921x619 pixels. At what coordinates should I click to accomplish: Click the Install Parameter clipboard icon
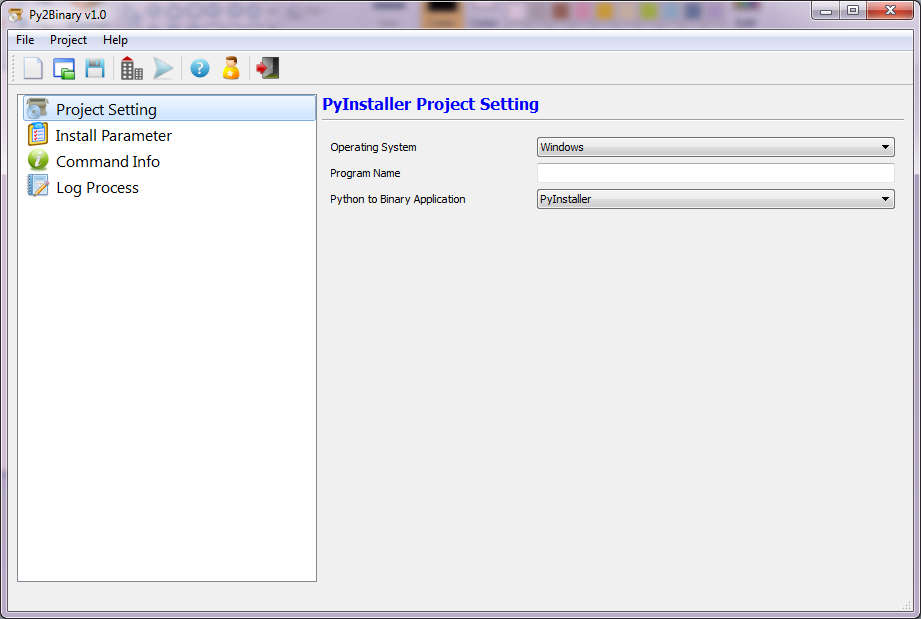point(38,134)
